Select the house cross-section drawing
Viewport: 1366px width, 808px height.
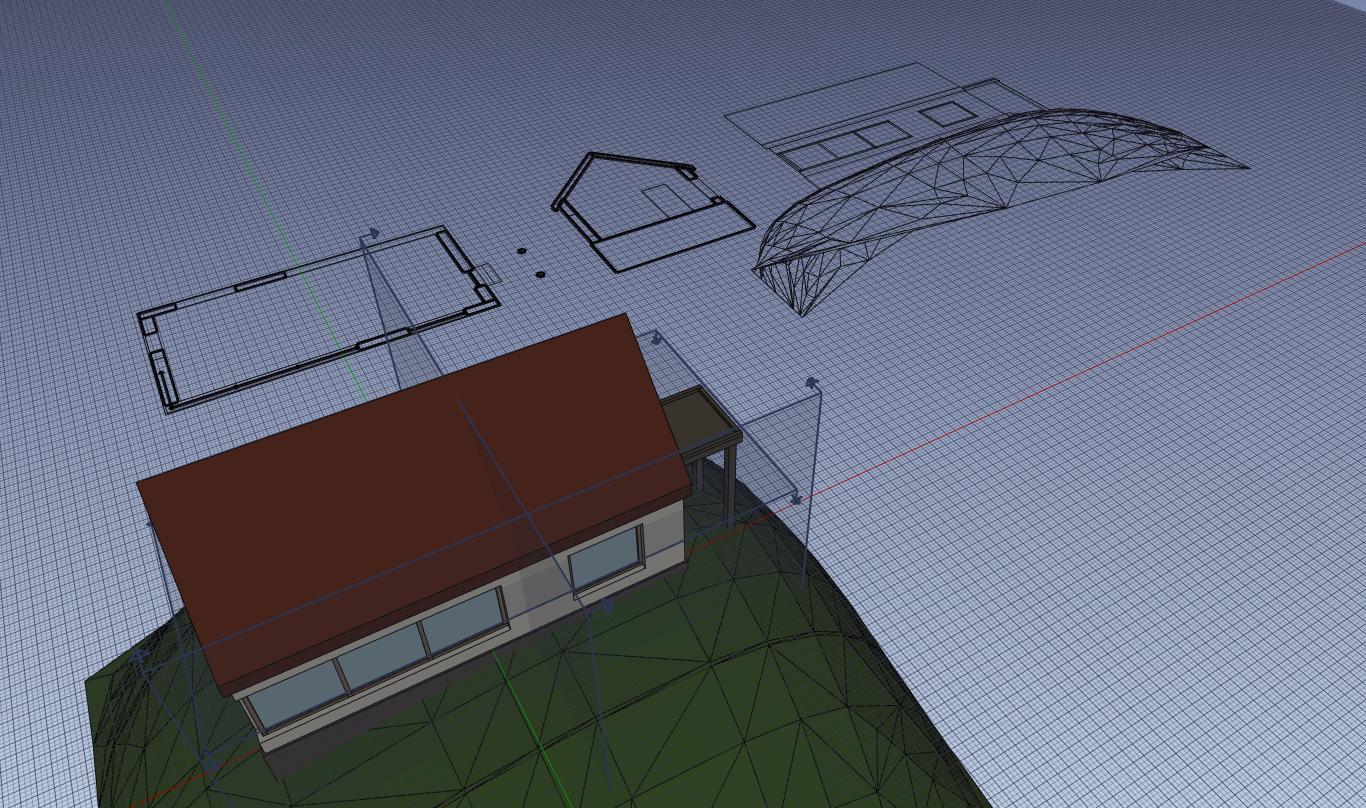click(652, 210)
